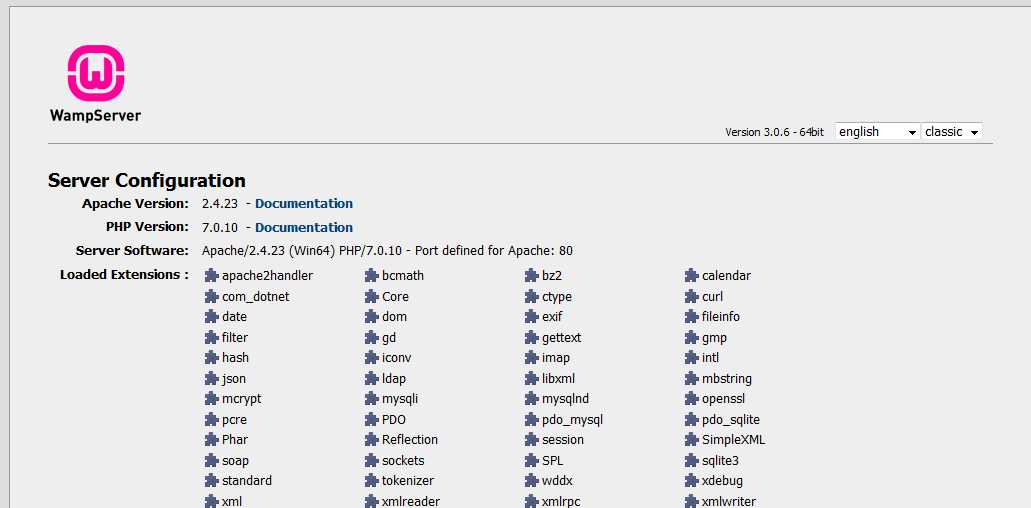Click the WampServer name under logo
Viewport: 1031px width, 508px height.
[x=95, y=116]
